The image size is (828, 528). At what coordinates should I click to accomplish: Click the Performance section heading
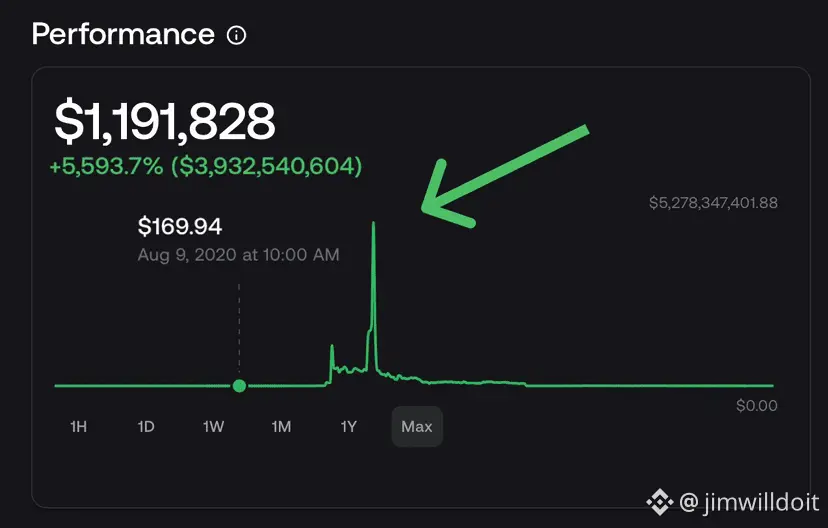pos(123,34)
